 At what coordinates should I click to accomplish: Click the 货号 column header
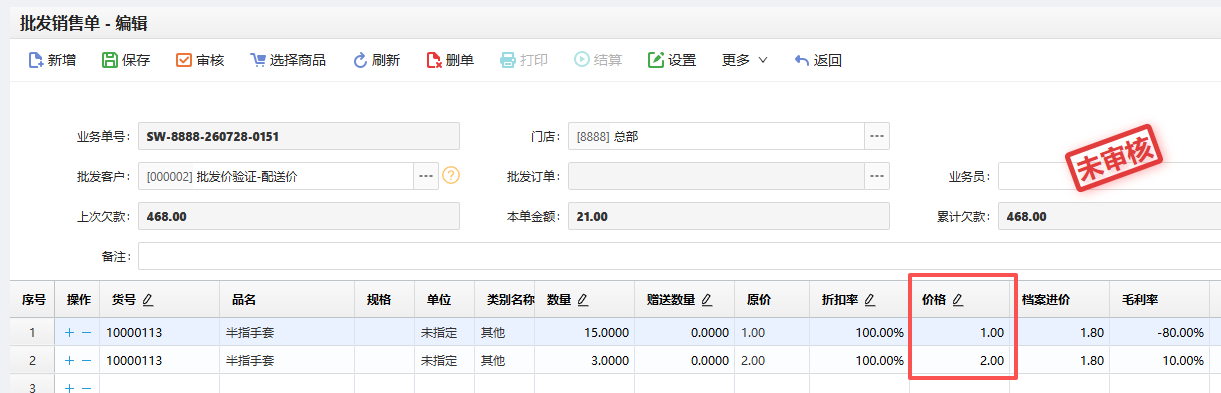tap(160, 299)
